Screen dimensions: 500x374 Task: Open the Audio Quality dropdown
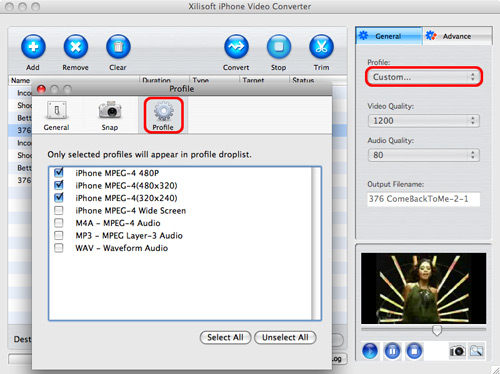click(424, 155)
